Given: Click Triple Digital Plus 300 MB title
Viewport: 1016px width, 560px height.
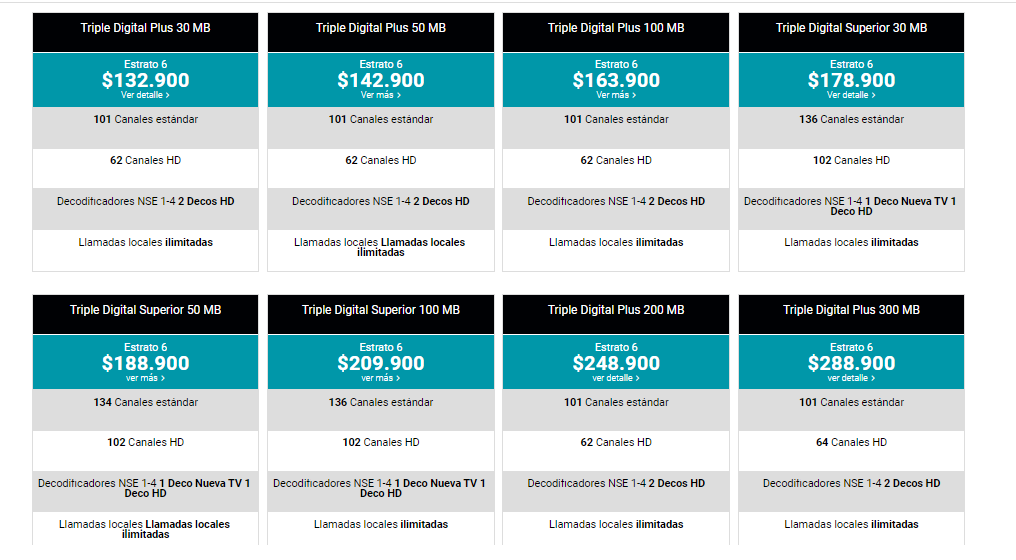Looking at the screenshot, I should pyautogui.click(x=851, y=310).
